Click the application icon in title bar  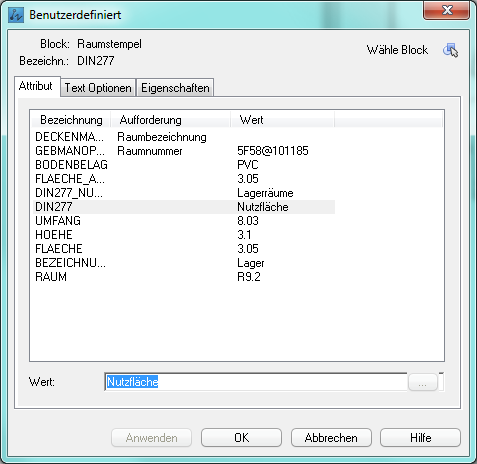16,15
